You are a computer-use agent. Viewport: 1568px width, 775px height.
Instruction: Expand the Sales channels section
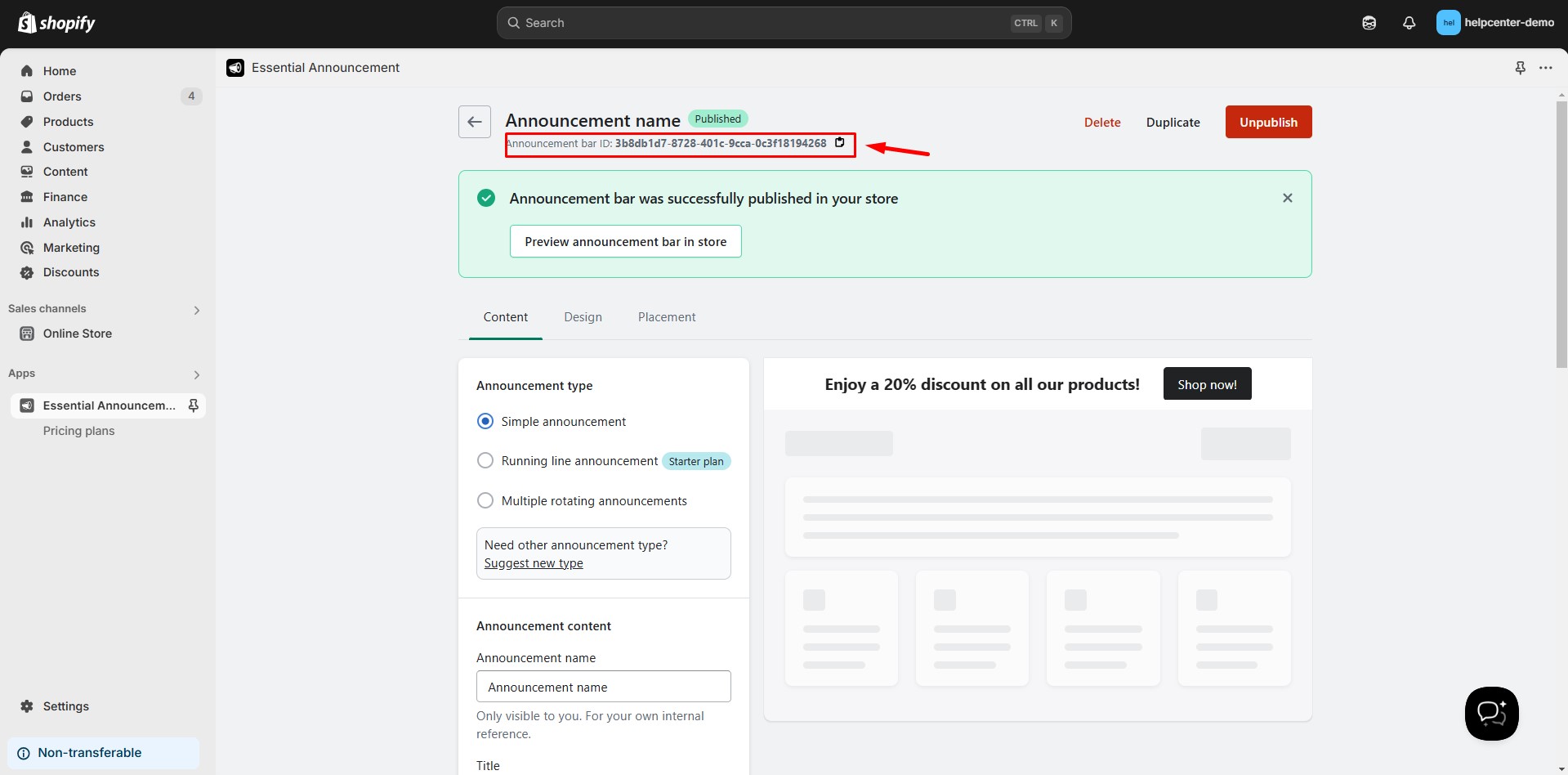tap(196, 310)
